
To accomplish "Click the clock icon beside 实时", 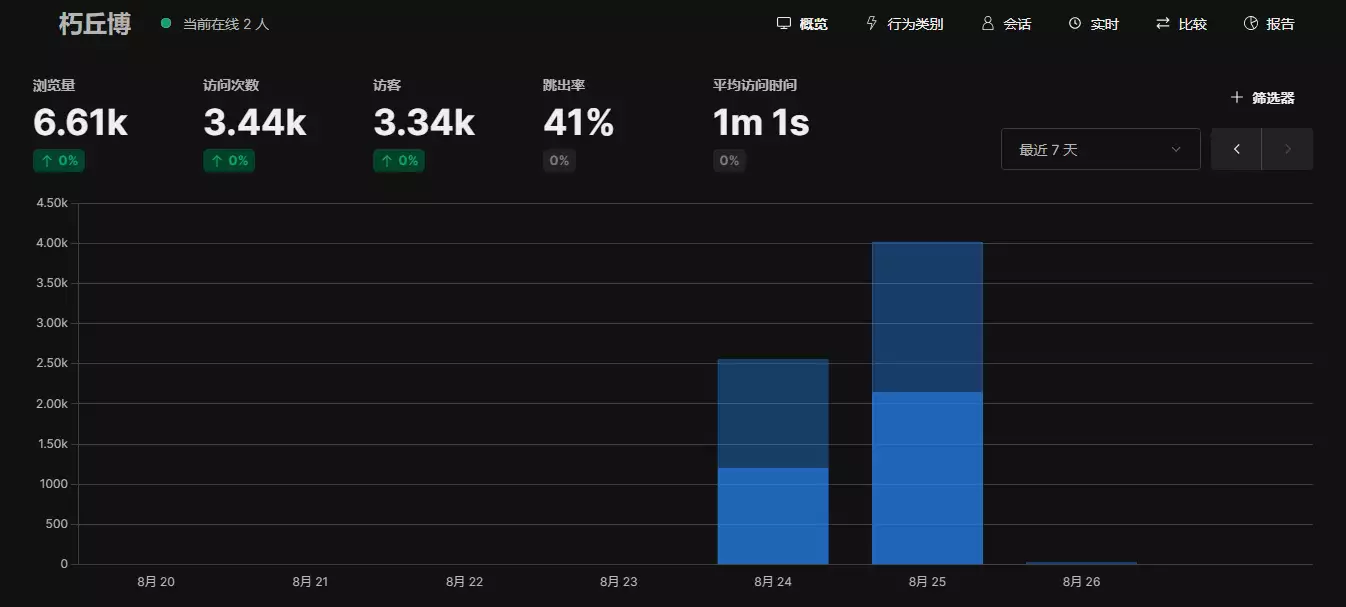I will point(1075,23).
